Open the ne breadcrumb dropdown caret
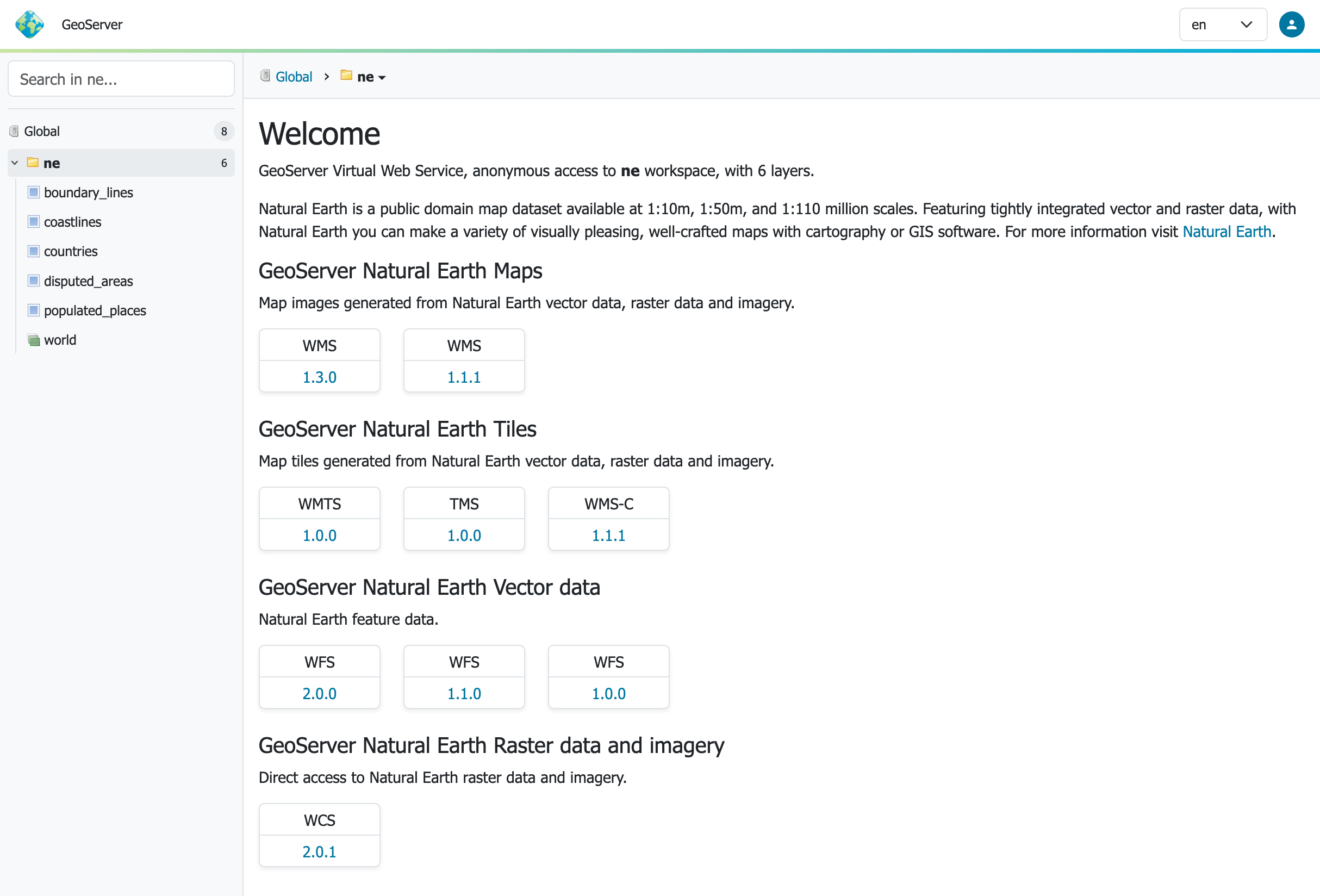 click(382, 78)
